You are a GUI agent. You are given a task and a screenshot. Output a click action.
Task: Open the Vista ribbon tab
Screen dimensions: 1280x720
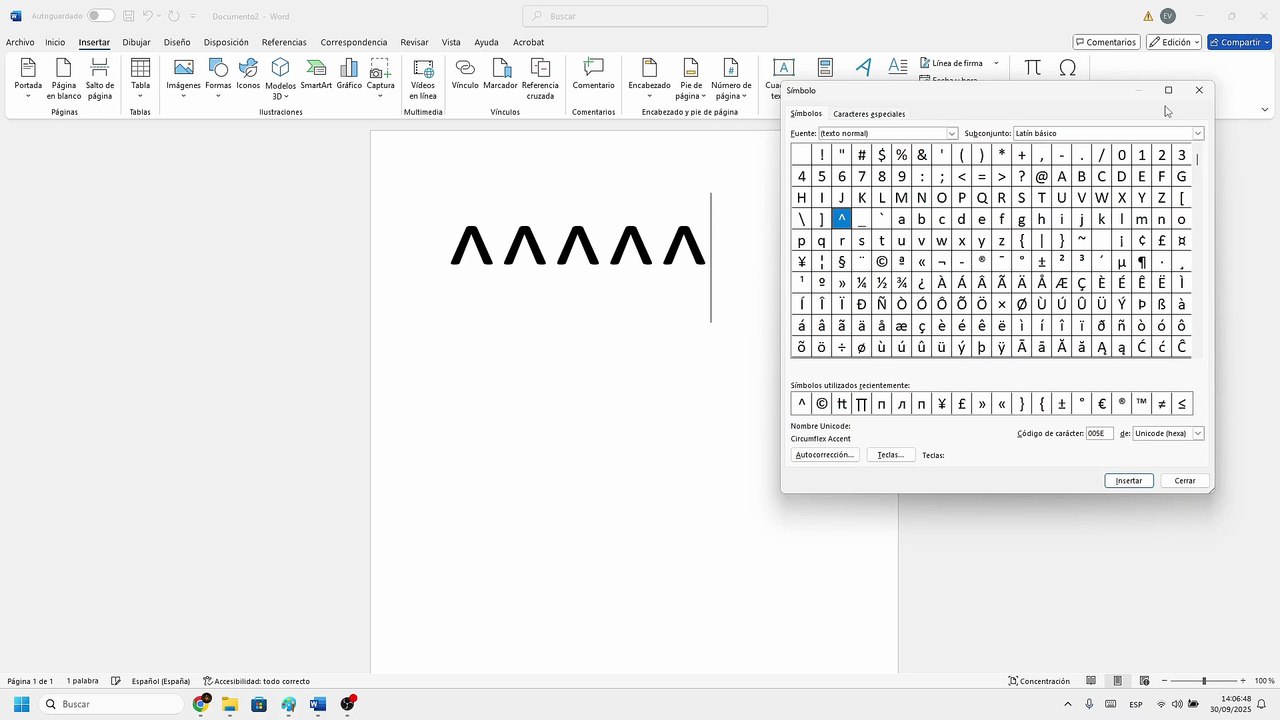(451, 42)
